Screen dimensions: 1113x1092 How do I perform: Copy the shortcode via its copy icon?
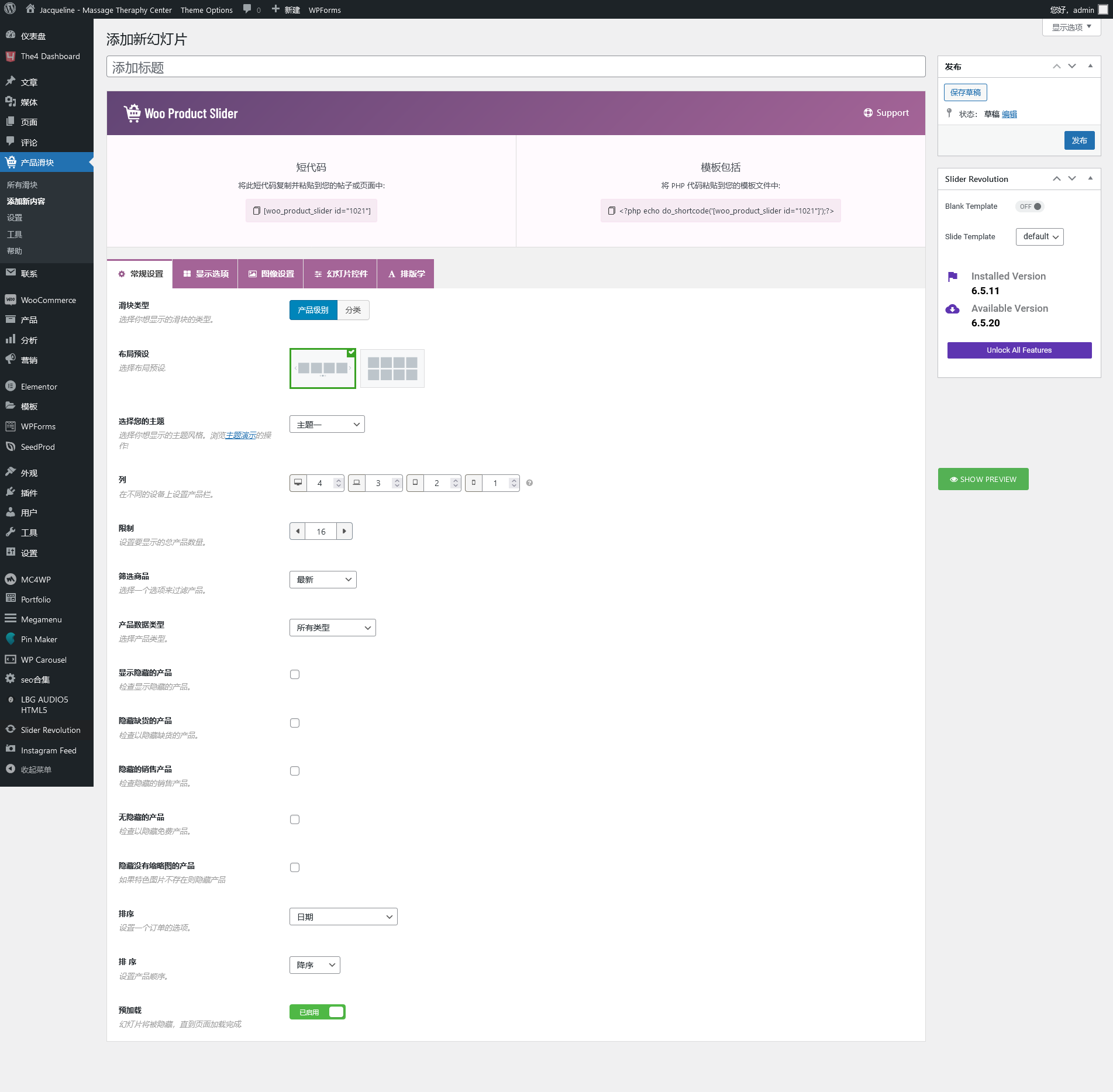256,211
